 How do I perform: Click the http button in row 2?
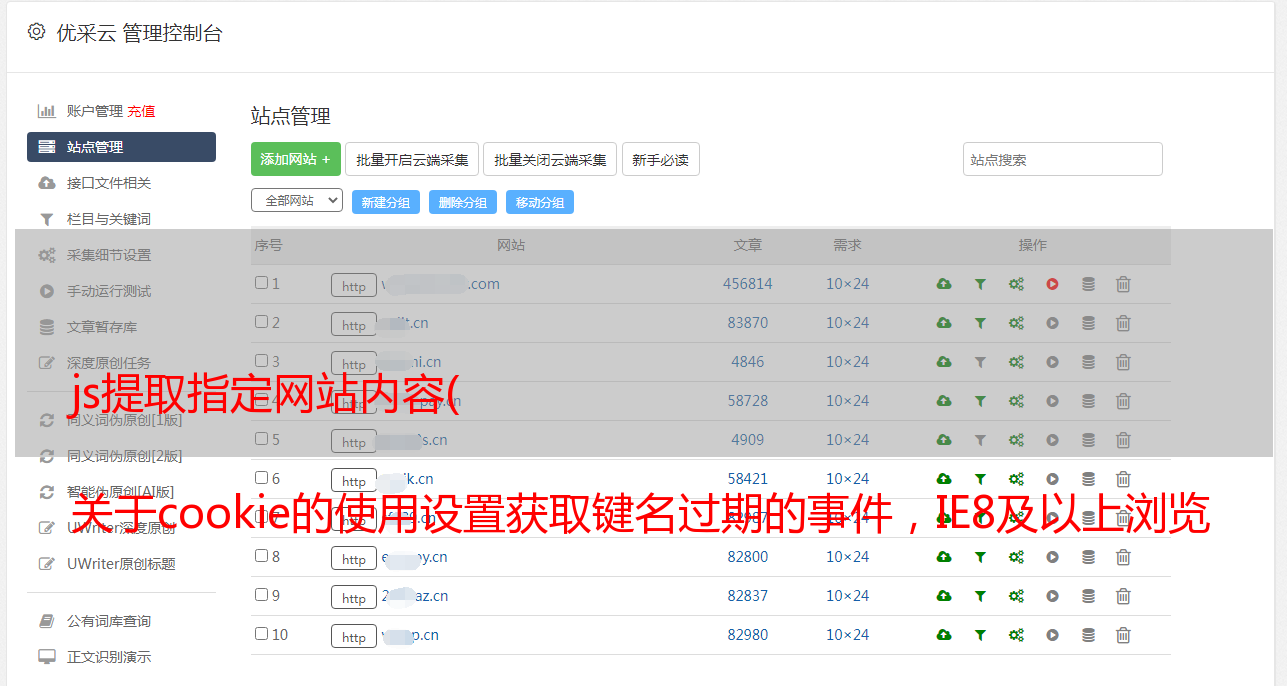tap(354, 325)
